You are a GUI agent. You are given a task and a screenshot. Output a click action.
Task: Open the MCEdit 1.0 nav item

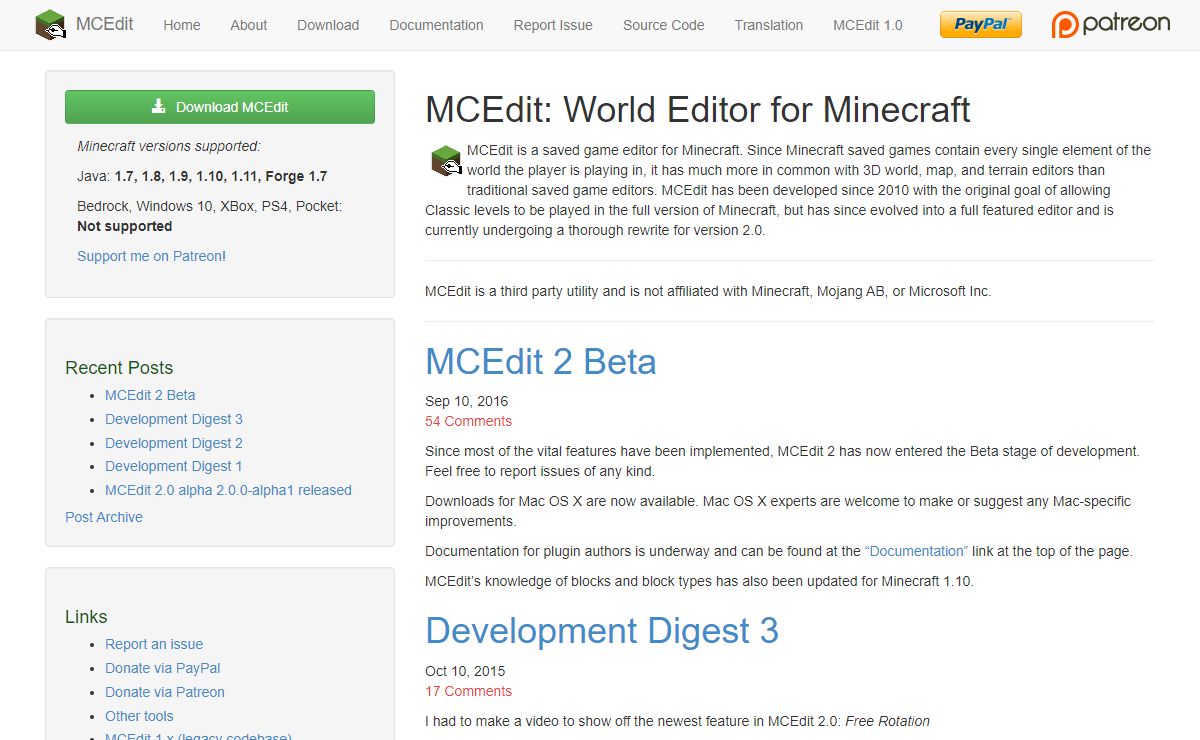tap(867, 25)
